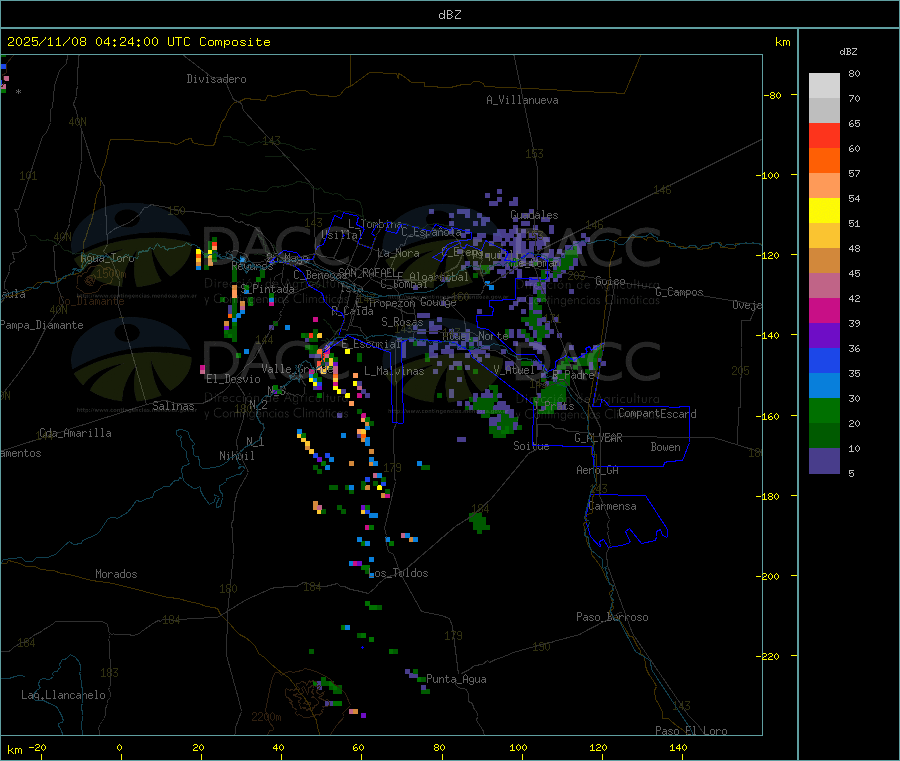The width and height of the screenshot is (900, 761).
Task: Click the light blue 30-35 dBZ swatch
Action: [824, 386]
